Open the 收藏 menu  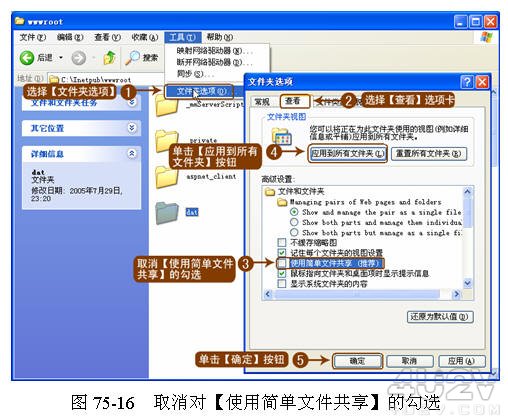144,37
